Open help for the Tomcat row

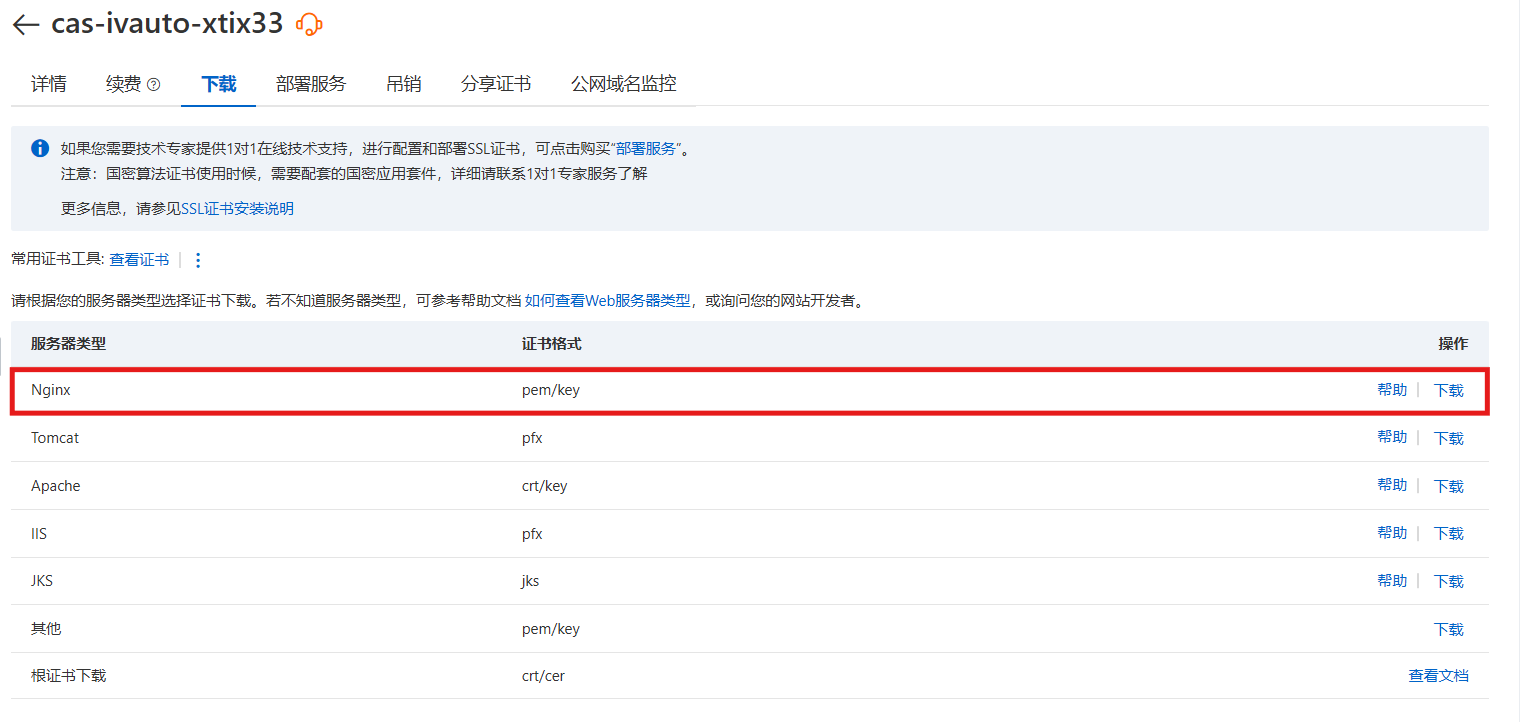pyautogui.click(x=1391, y=438)
